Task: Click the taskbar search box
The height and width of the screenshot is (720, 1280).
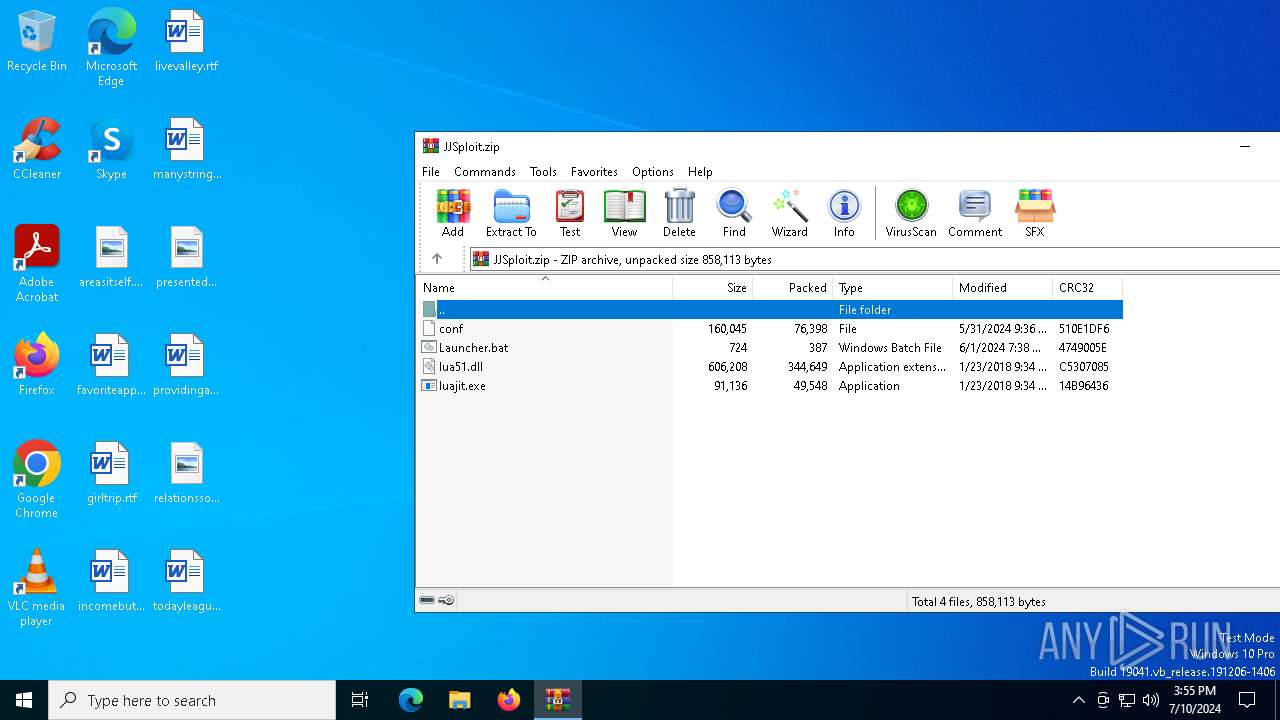Action: 192,700
